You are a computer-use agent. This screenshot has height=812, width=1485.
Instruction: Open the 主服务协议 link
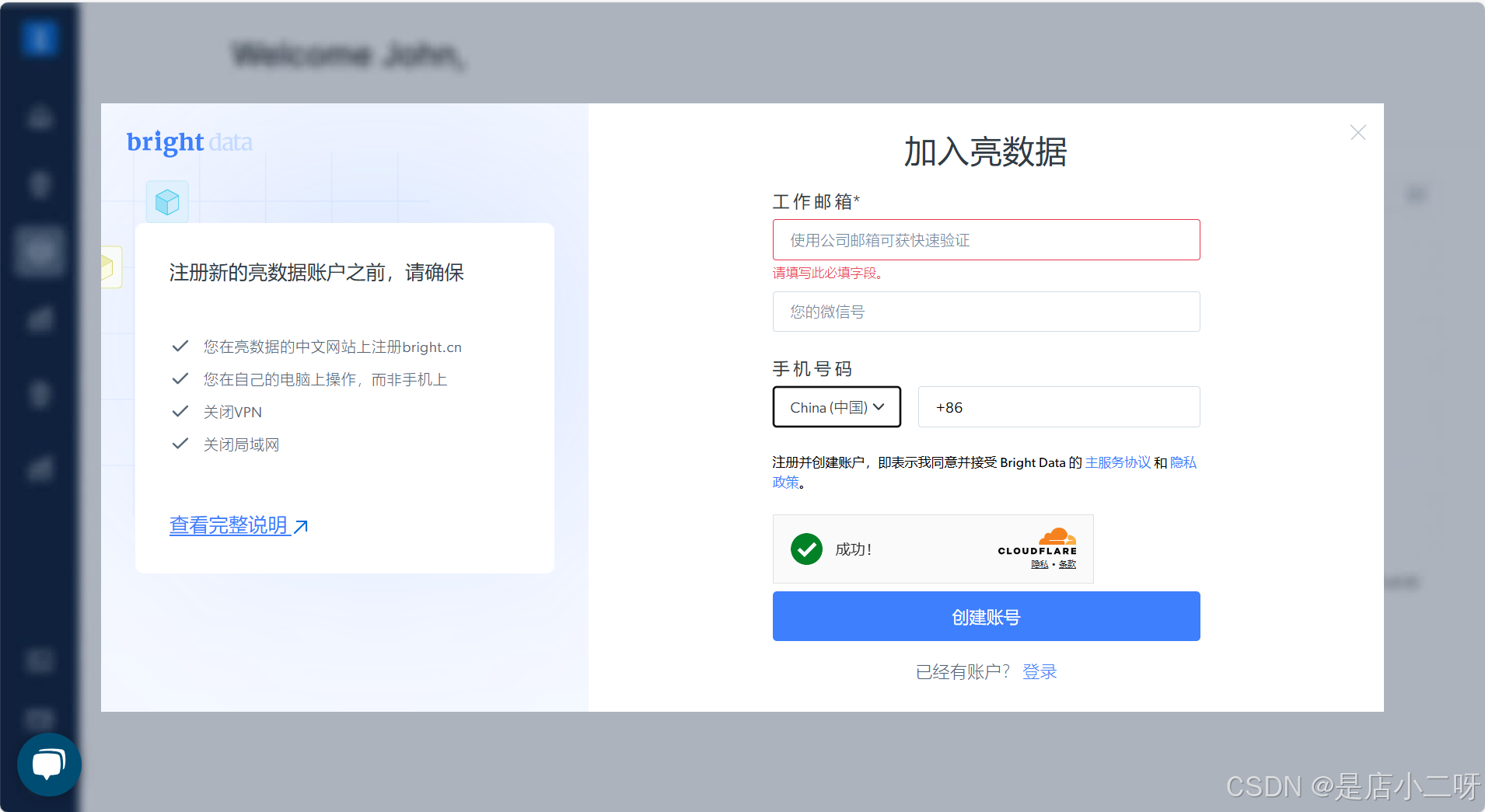point(1117,462)
